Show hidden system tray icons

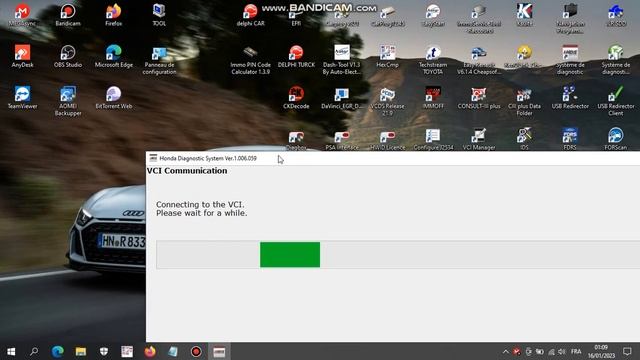pyautogui.click(x=505, y=351)
